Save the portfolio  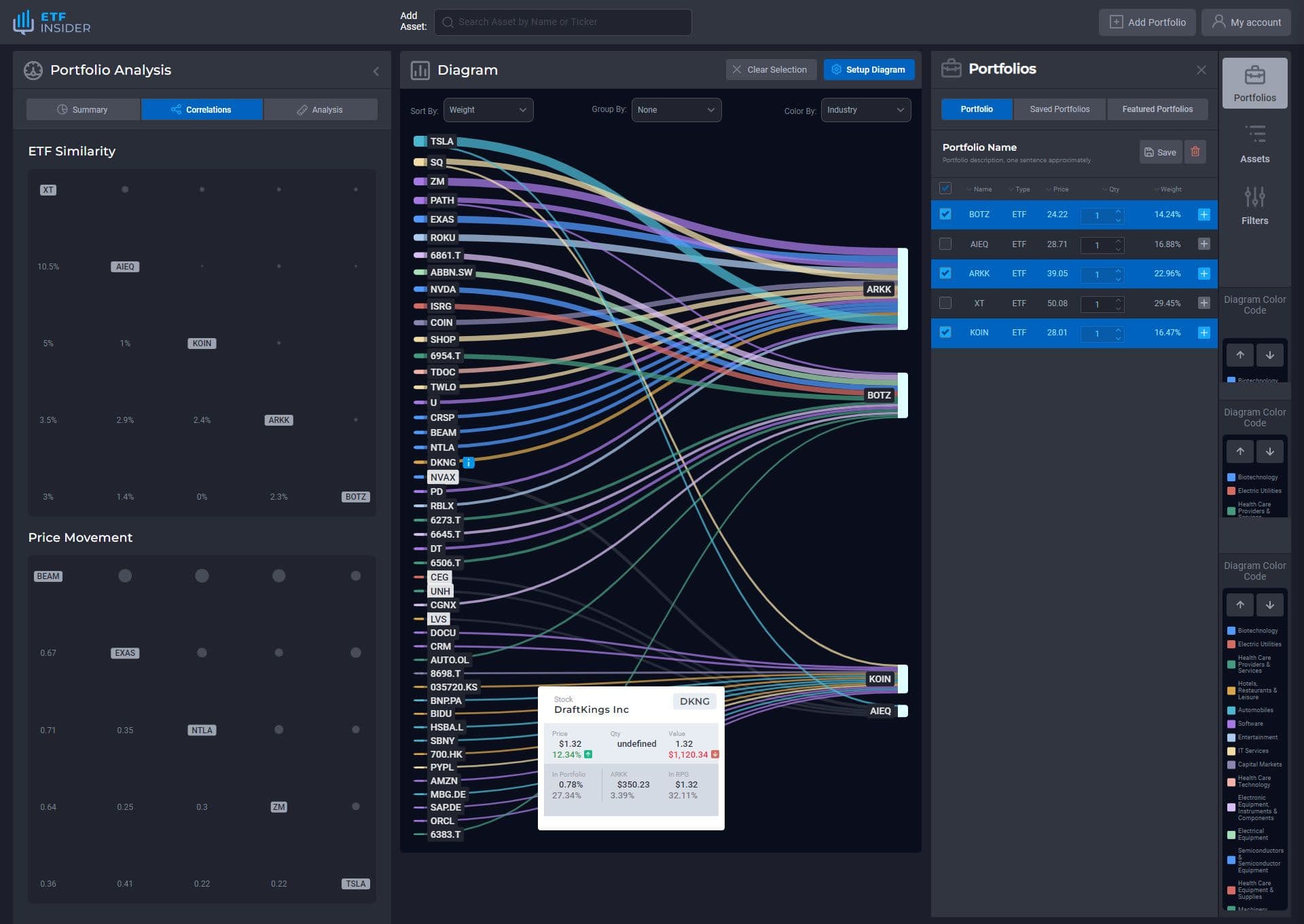click(1160, 152)
